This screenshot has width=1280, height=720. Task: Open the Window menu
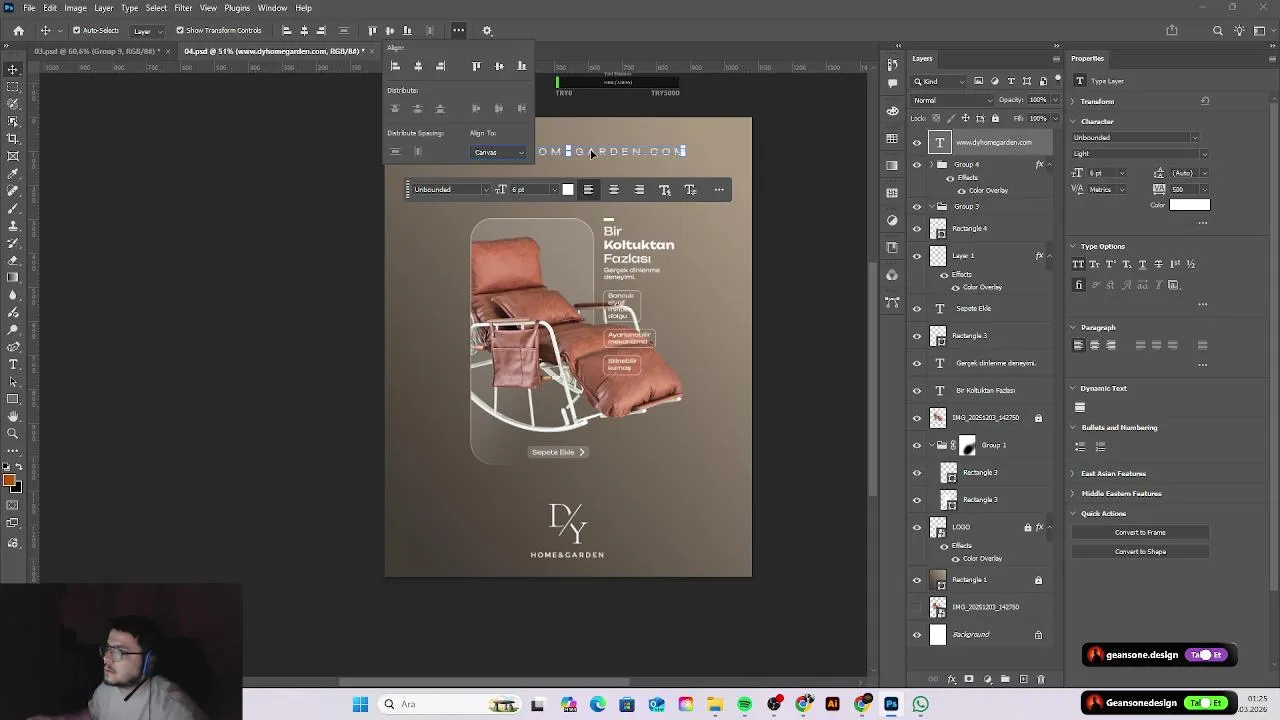(272, 8)
